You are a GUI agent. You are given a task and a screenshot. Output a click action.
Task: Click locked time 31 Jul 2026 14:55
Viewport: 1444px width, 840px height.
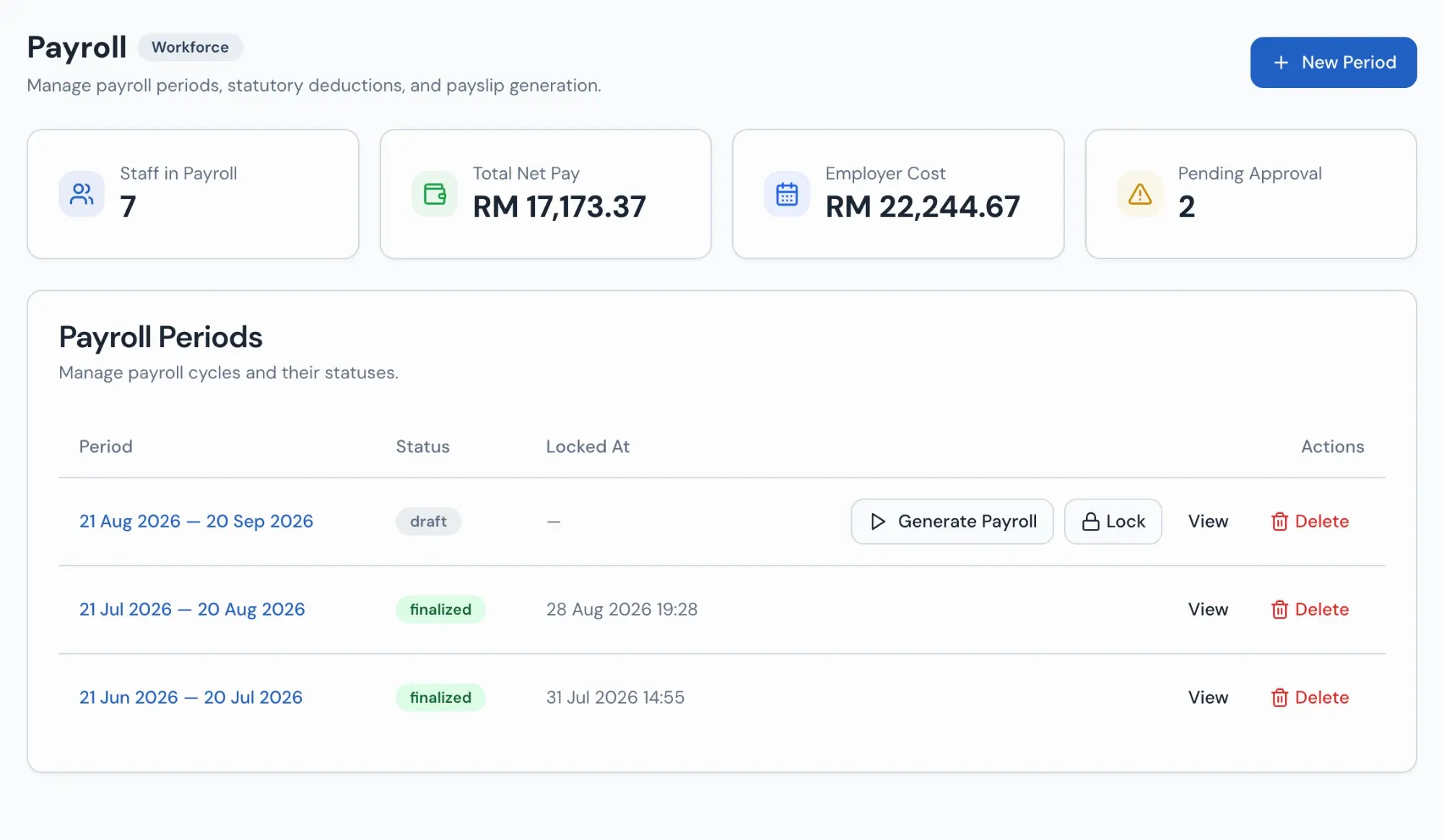click(615, 698)
